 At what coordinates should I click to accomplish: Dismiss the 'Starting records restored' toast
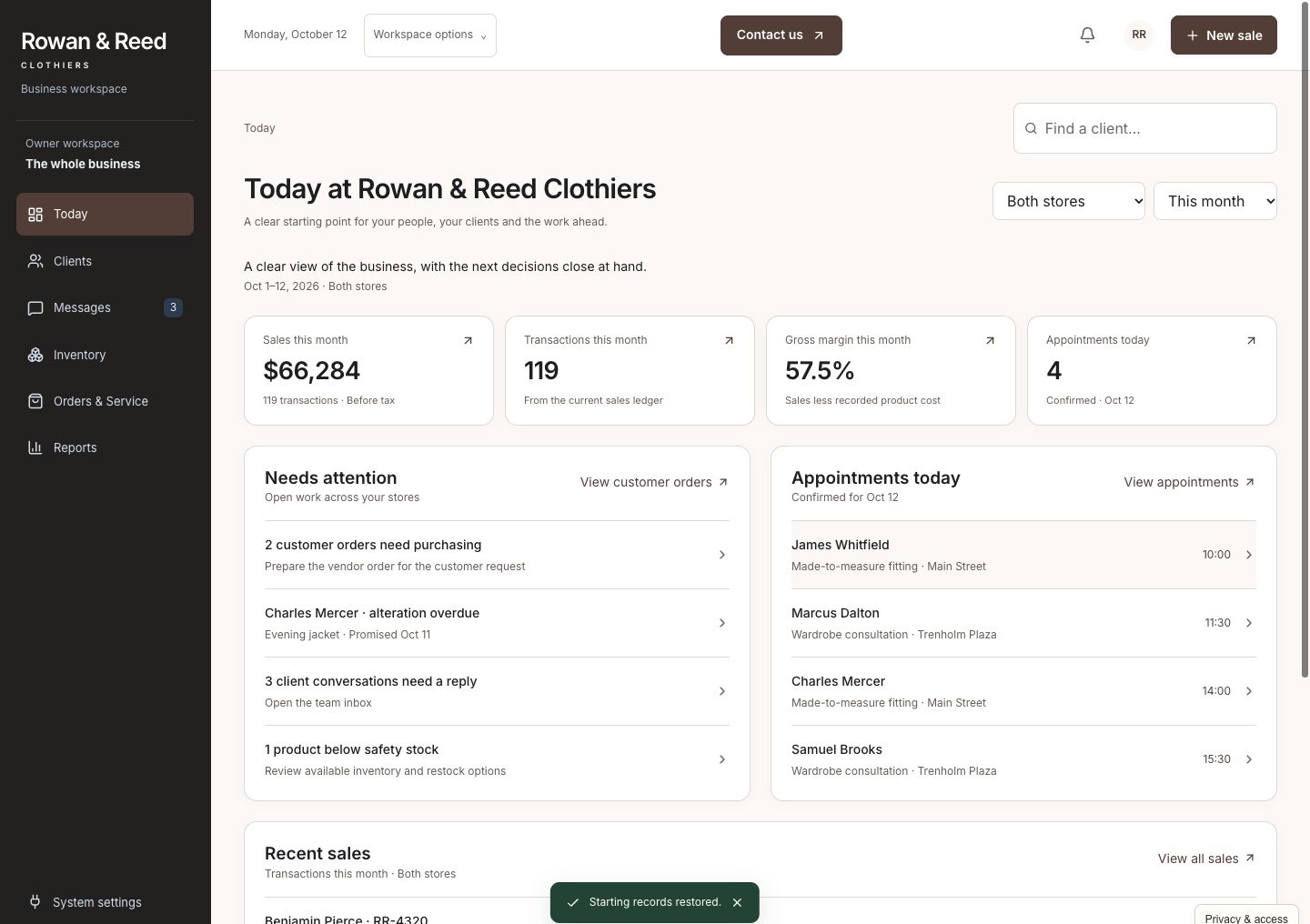[737, 902]
